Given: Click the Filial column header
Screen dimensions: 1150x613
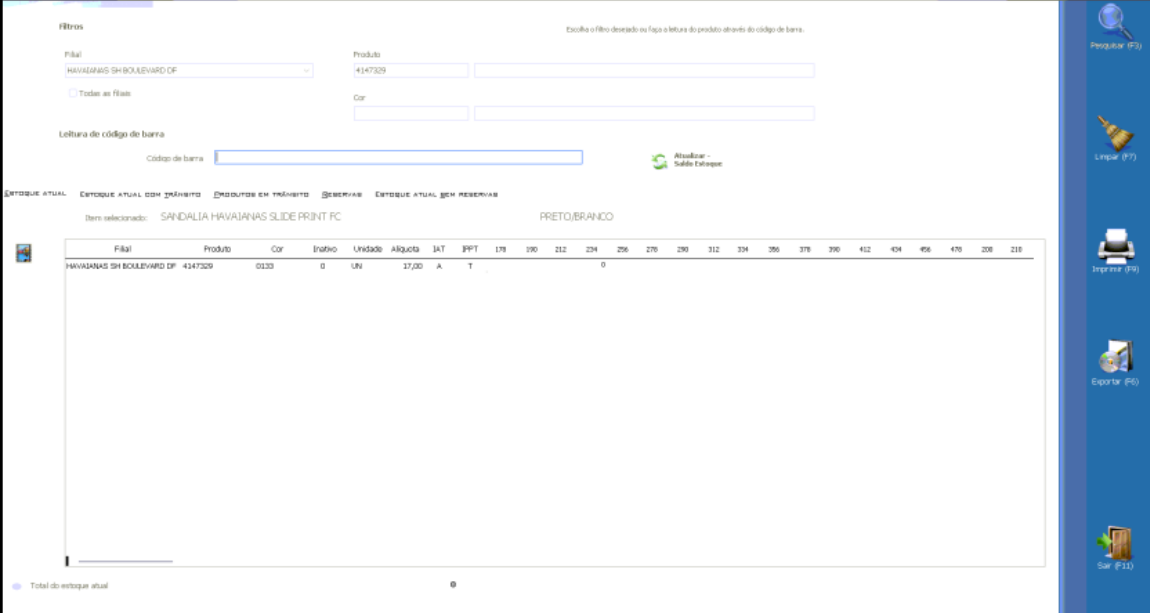Looking at the screenshot, I should coord(122,249).
